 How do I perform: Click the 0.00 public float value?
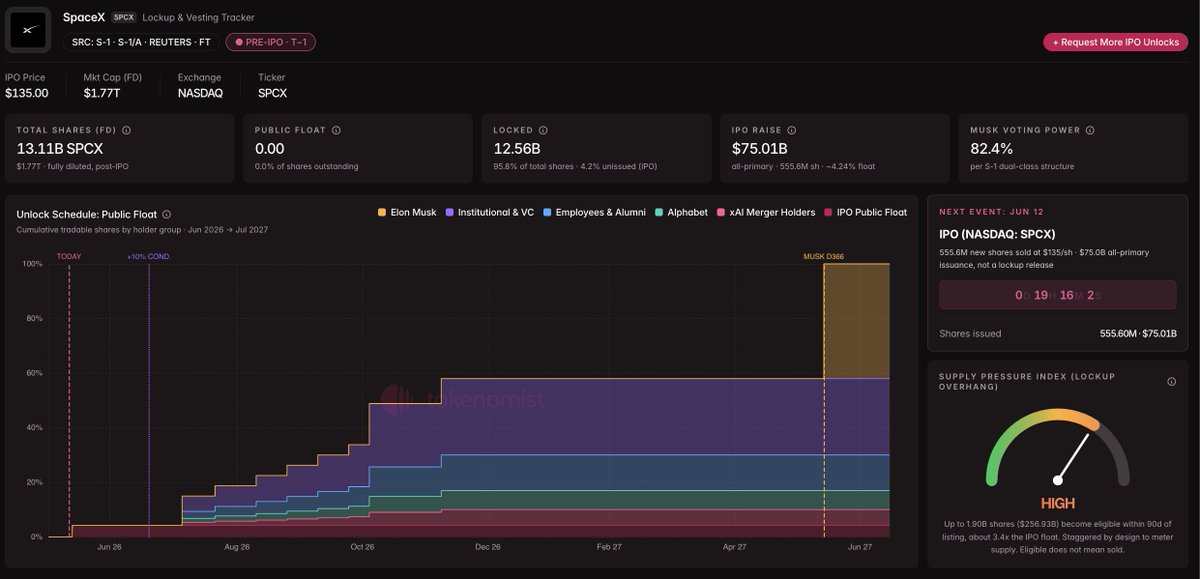[272, 149]
